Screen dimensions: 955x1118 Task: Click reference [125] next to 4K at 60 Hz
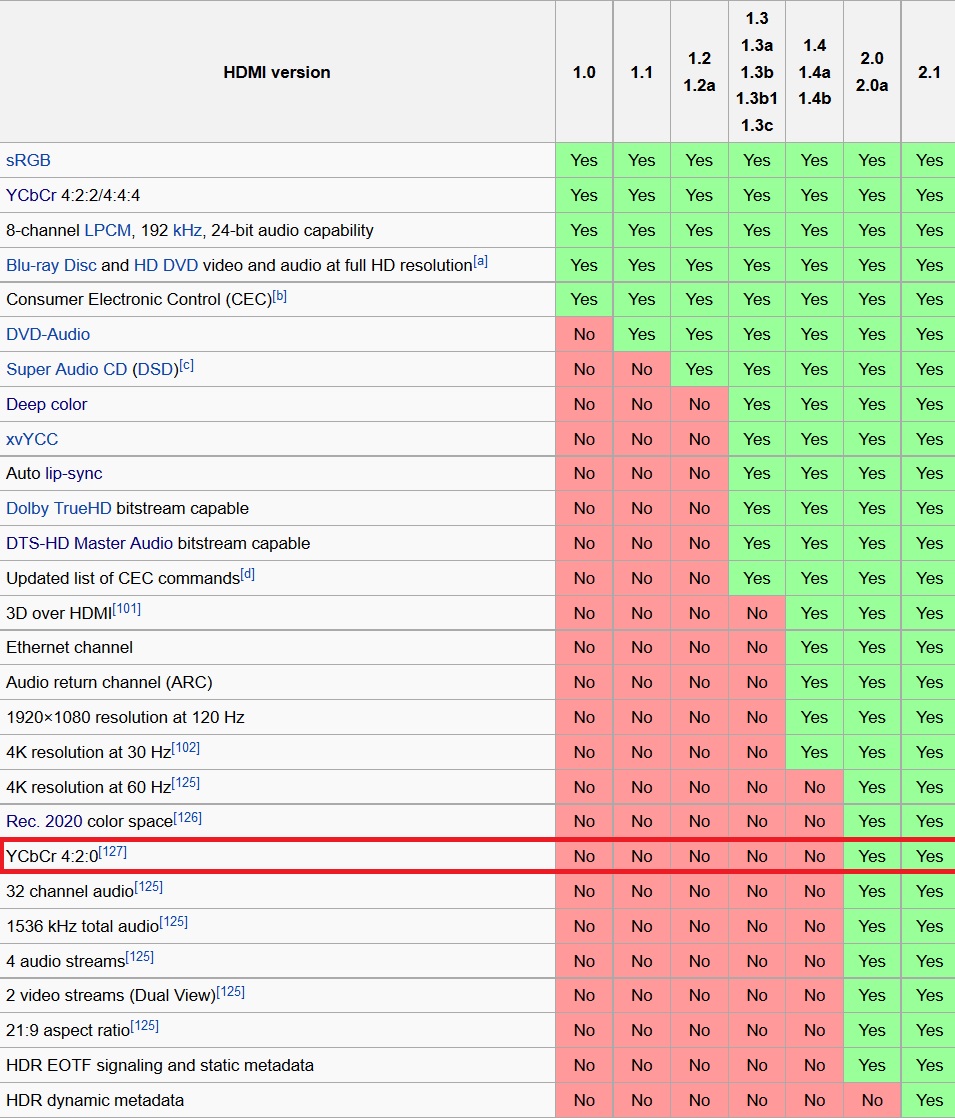185,782
